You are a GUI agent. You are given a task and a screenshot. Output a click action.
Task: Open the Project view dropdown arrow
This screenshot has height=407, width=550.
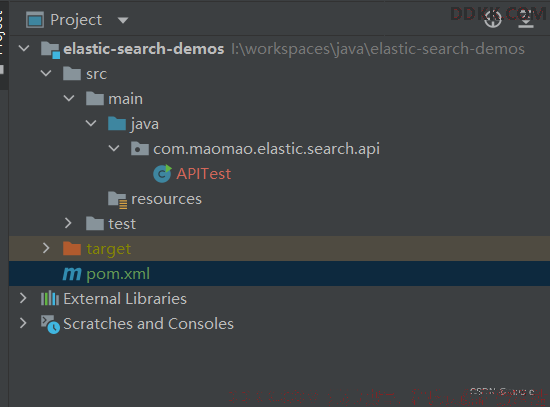[123, 20]
